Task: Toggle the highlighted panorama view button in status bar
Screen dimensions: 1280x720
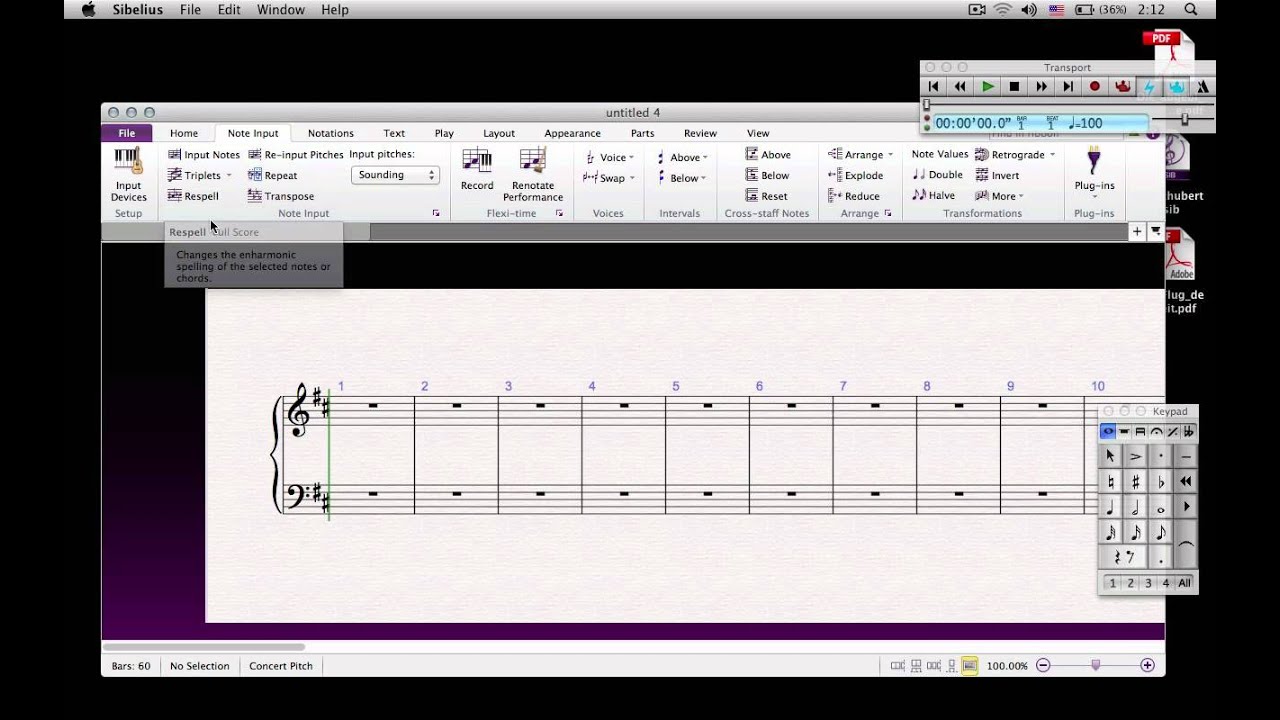Action: click(969, 666)
